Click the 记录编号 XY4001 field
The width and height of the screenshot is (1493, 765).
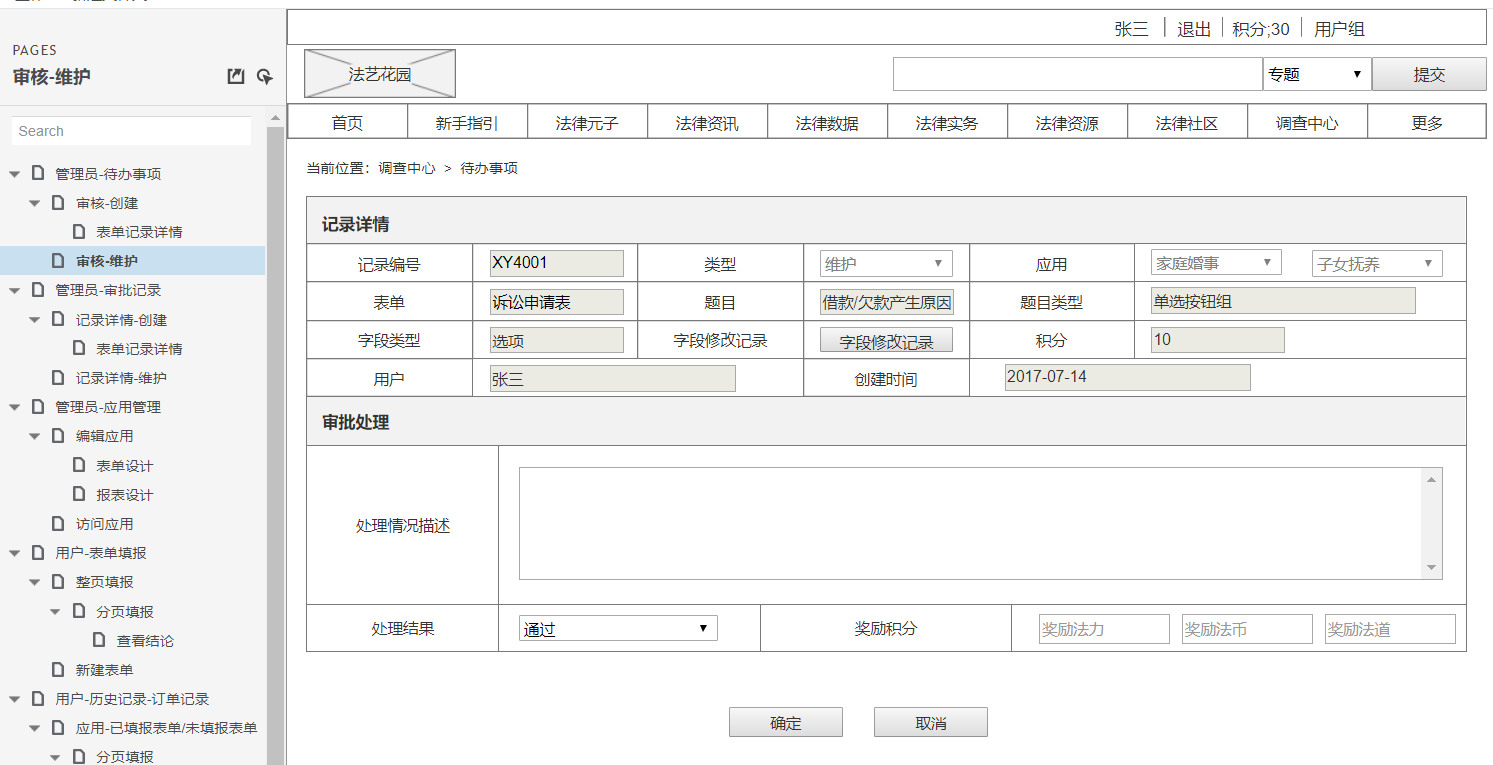pos(557,263)
